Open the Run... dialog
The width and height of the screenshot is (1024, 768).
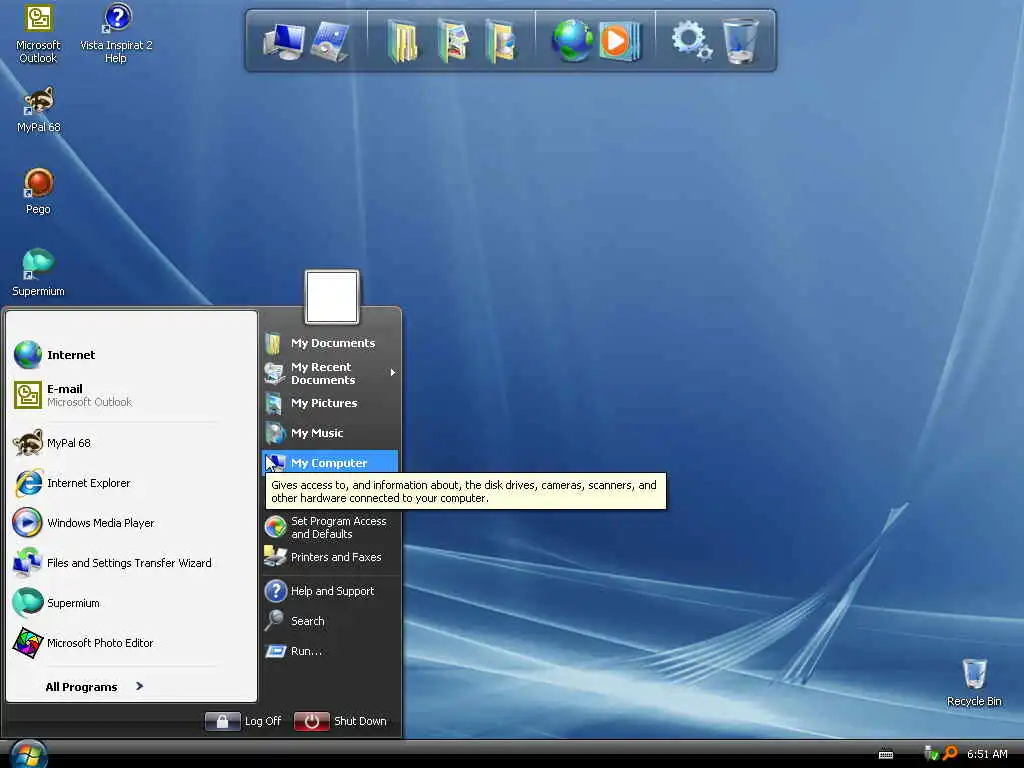(330, 651)
